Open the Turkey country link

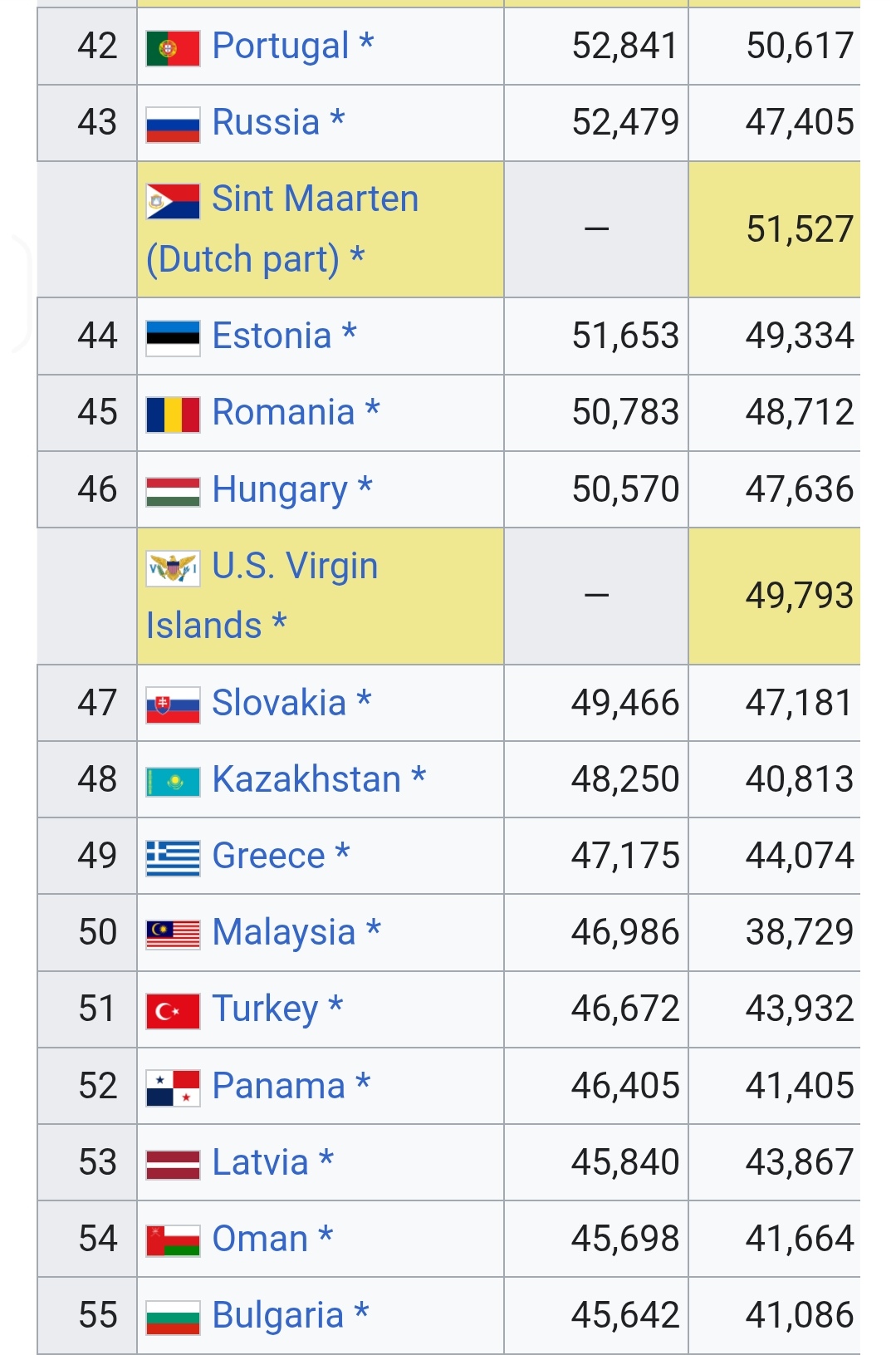point(265,1009)
